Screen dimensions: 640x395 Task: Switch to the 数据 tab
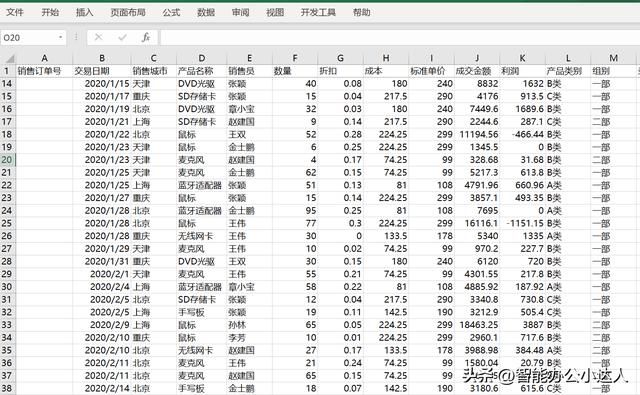click(206, 12)
